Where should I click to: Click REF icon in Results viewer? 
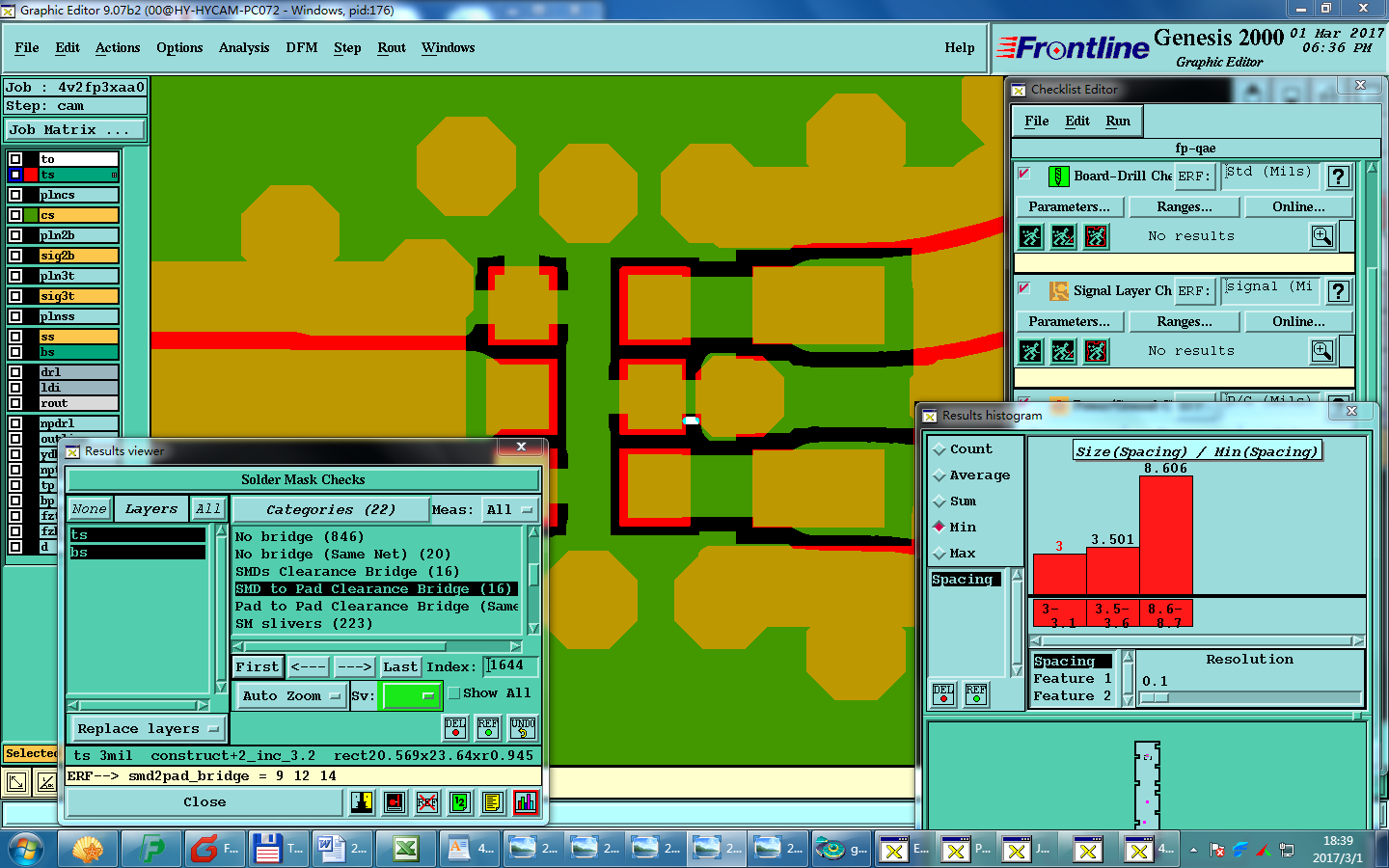click(x=488, y=727)
